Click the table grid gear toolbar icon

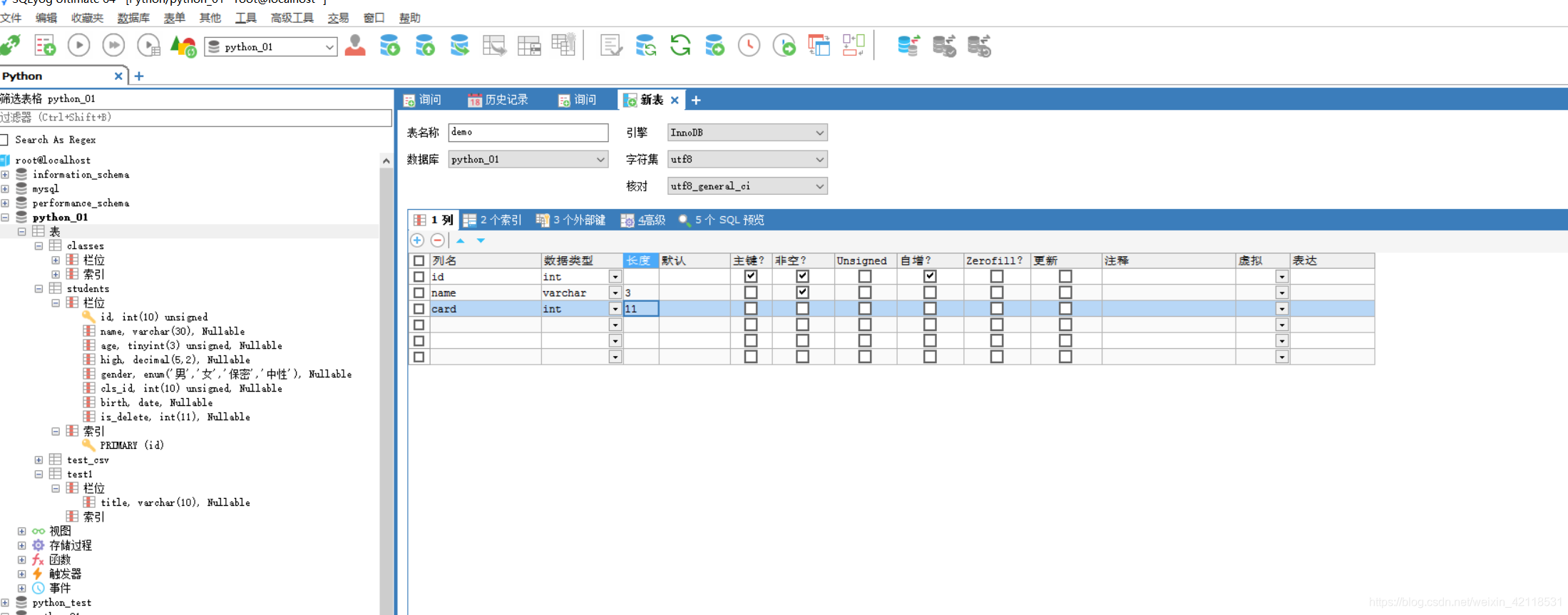click(563, 46)
